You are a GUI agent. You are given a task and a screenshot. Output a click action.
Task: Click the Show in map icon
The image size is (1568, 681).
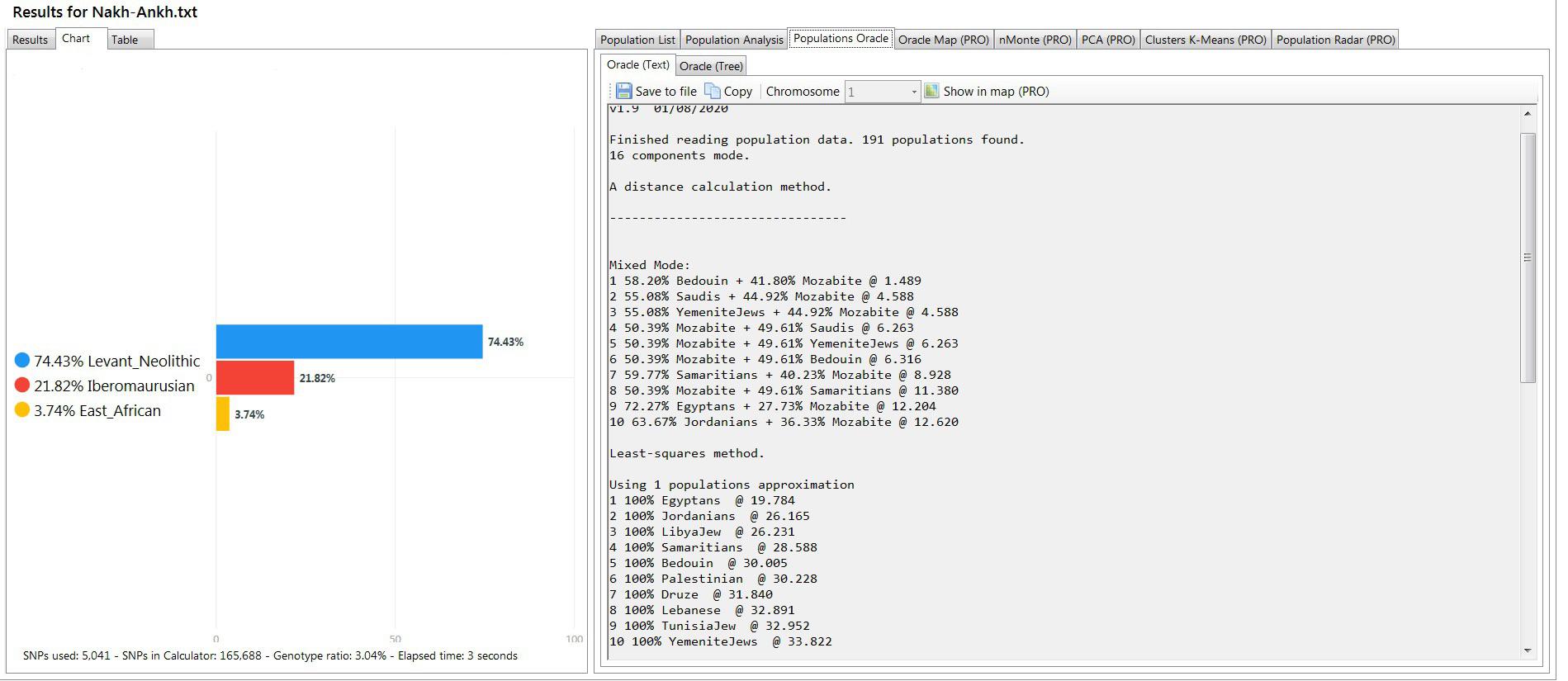(931, 91)
